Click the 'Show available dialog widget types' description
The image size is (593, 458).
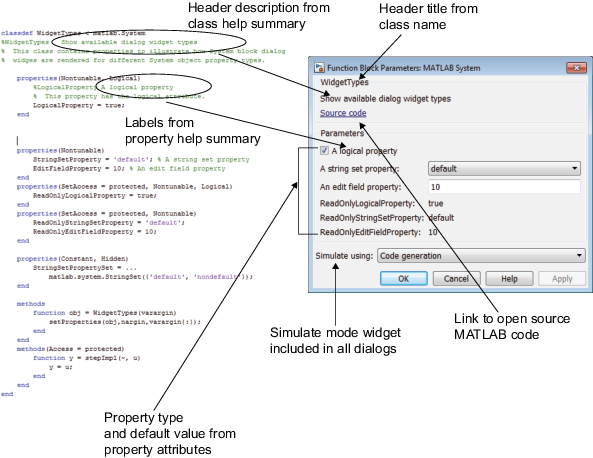coord(385,99)
